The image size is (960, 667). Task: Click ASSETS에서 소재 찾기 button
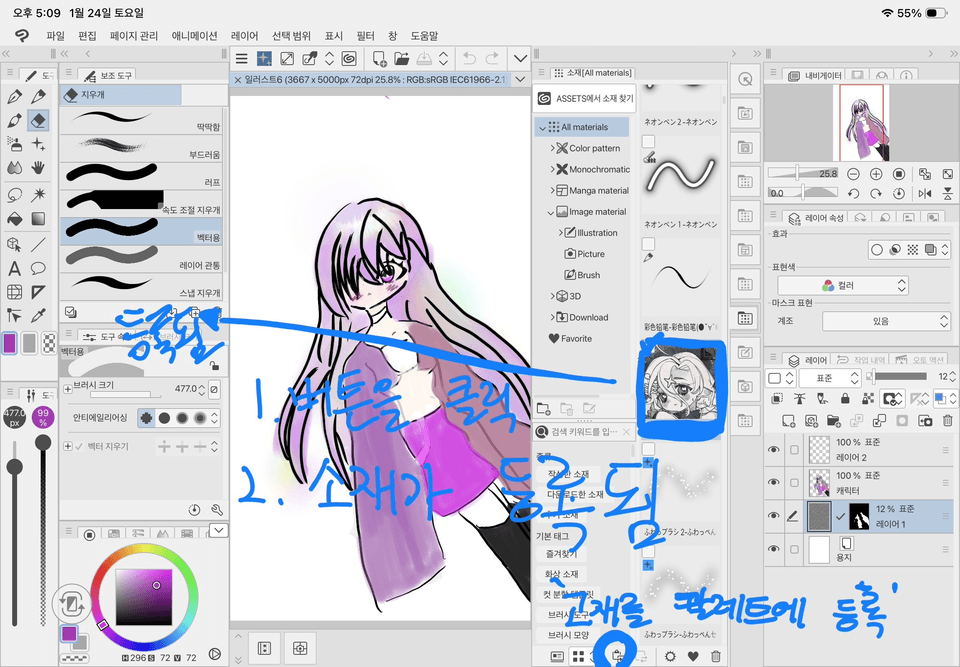585,99
